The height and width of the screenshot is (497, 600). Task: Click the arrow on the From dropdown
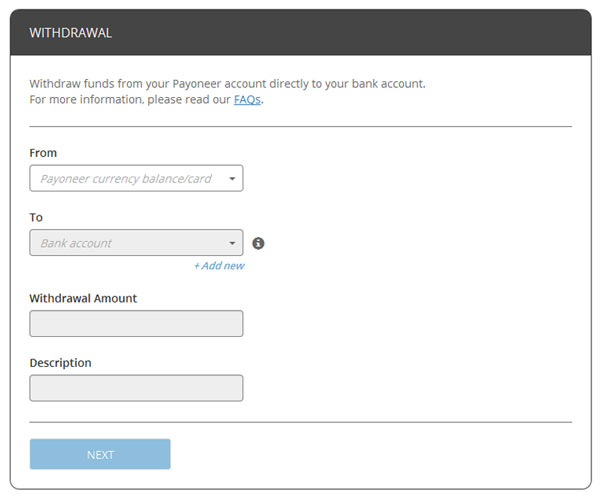(232, 179)
